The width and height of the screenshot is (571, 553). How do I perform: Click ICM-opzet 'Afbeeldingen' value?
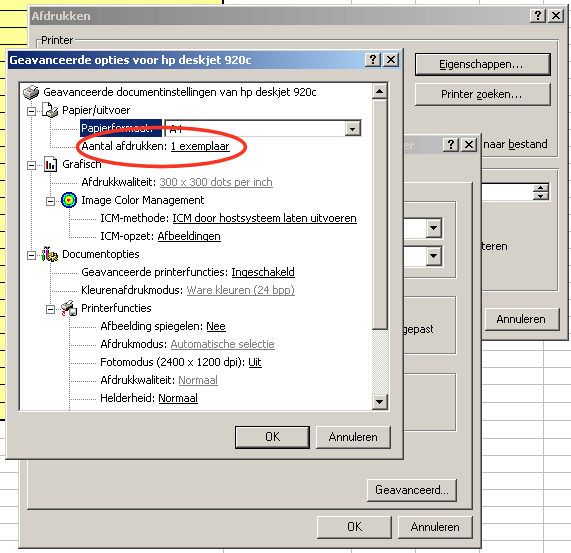189,236
